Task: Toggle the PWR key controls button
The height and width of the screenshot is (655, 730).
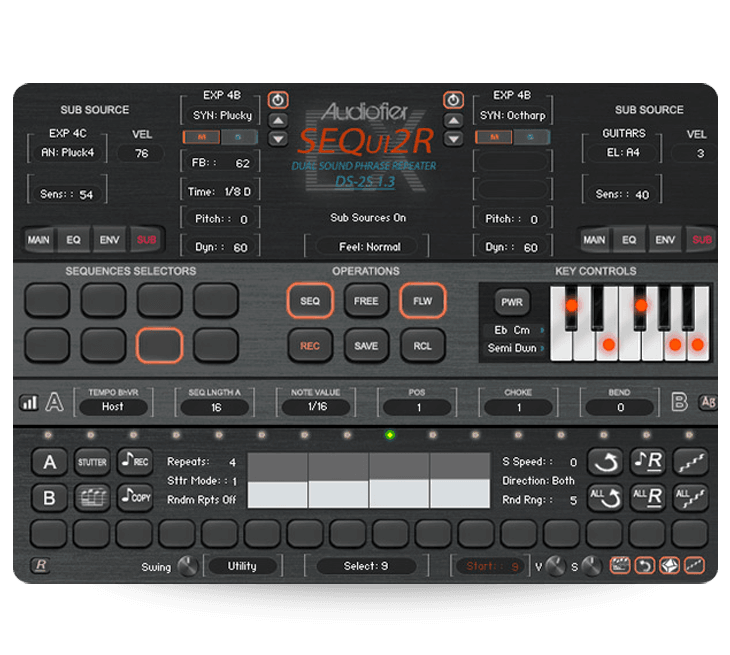Action: point(512,302)
